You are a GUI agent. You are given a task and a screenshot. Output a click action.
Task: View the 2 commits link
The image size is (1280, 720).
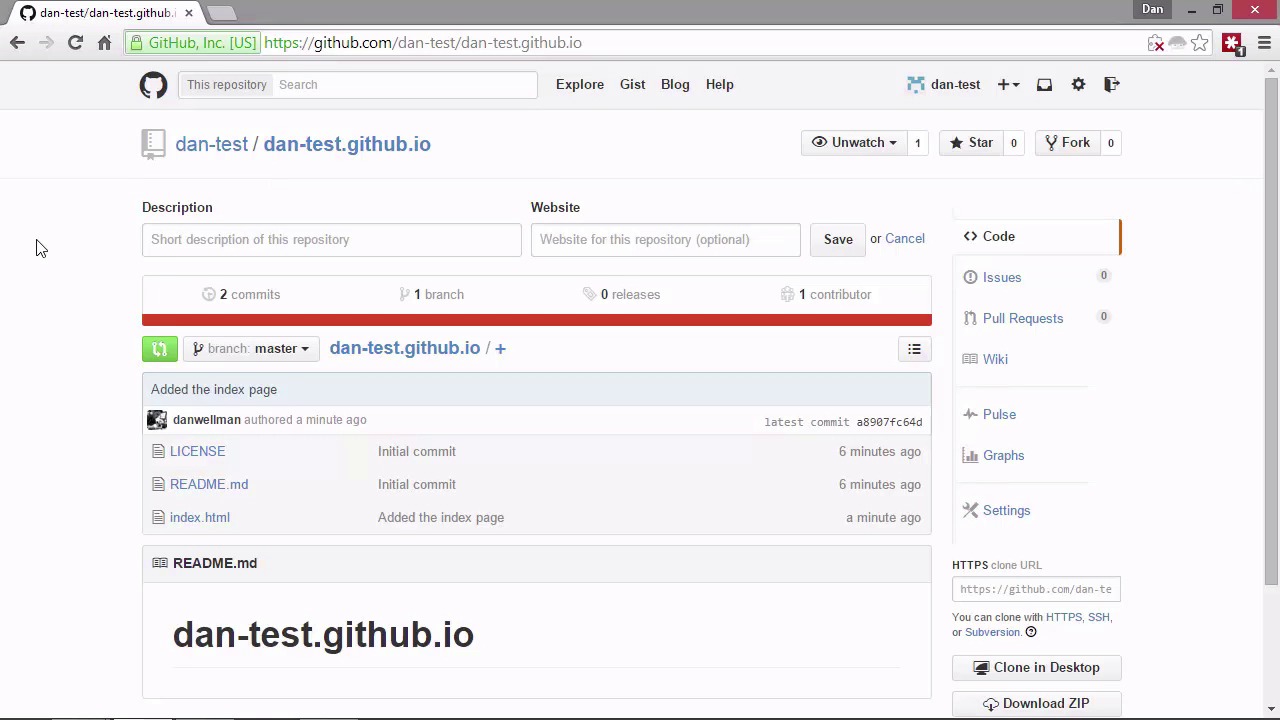tap(241, 295)
